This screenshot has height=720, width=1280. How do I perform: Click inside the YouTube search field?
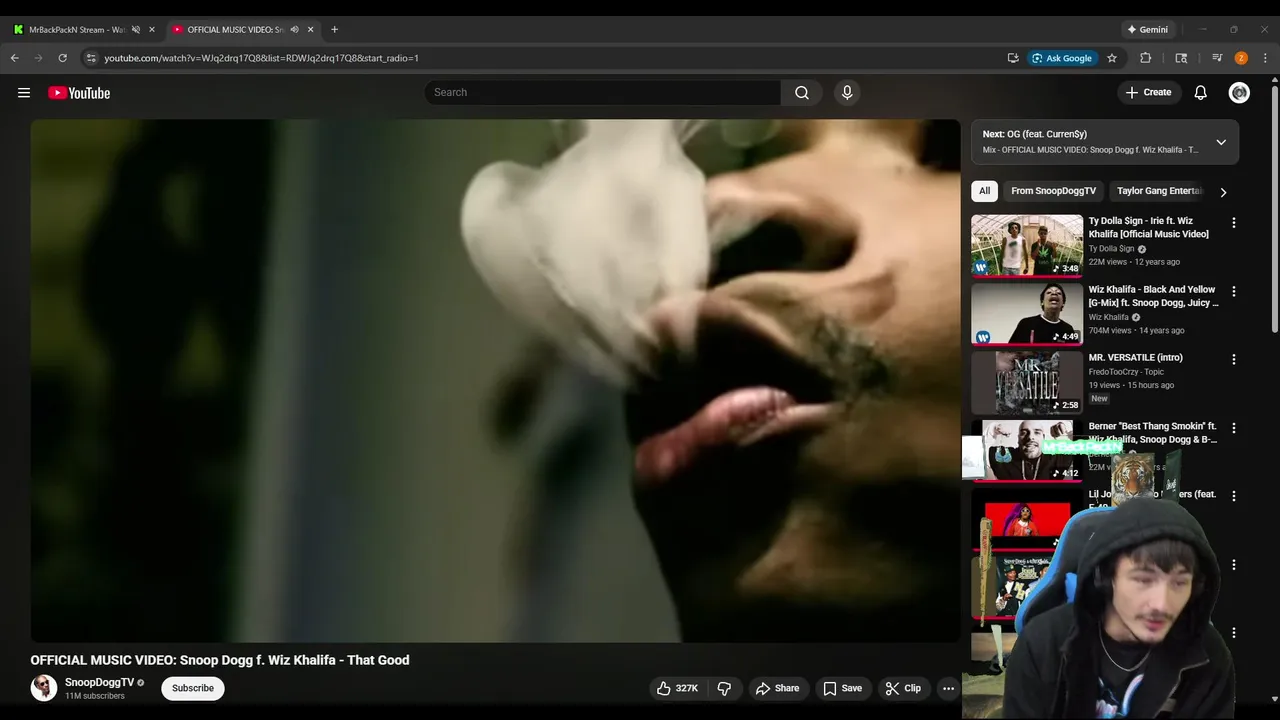point(603,92)
